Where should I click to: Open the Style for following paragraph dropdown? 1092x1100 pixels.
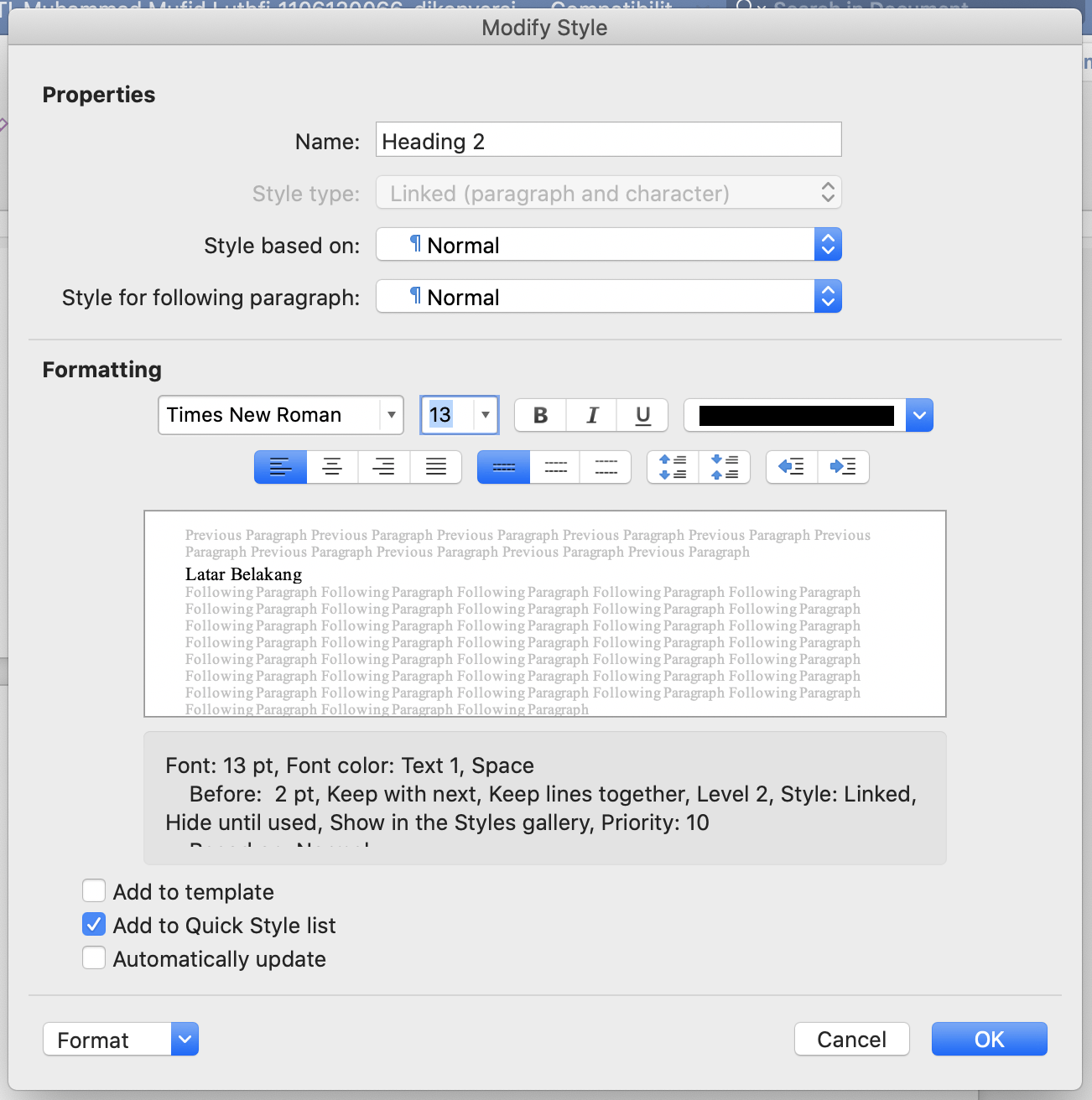[x=828, y=296]
